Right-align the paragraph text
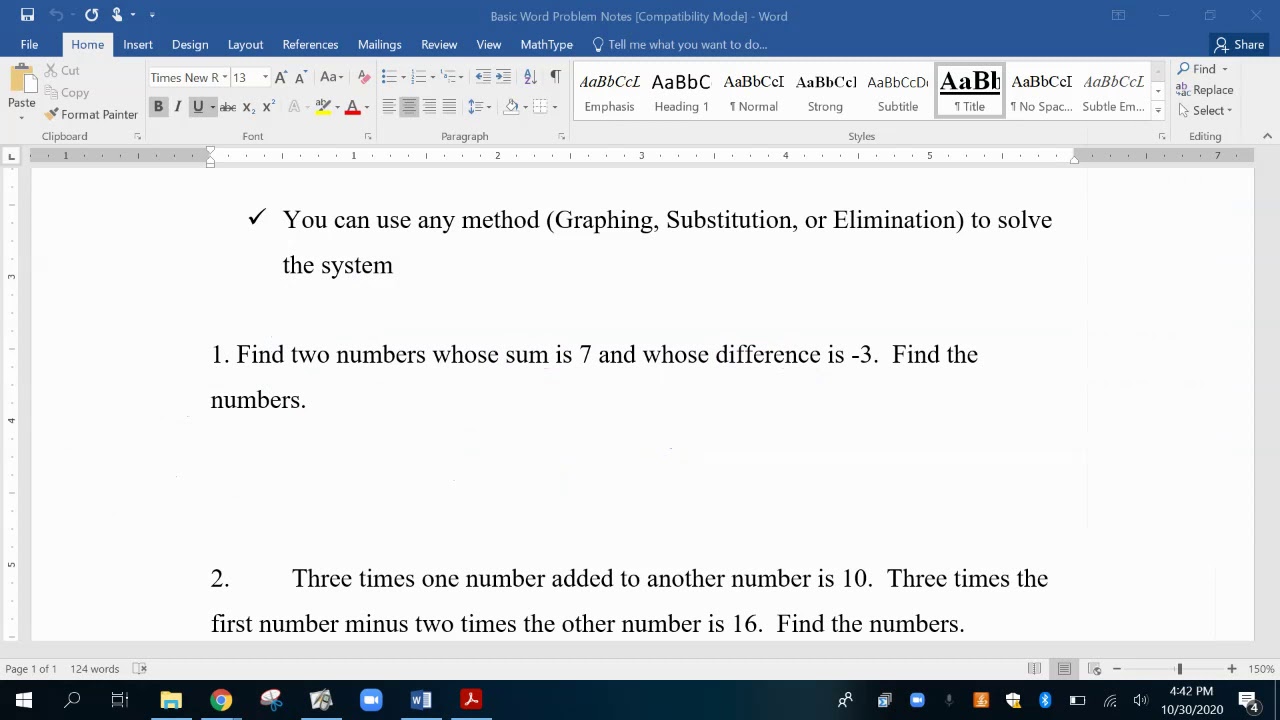1280x720 pixels. [x=429, y=107]
